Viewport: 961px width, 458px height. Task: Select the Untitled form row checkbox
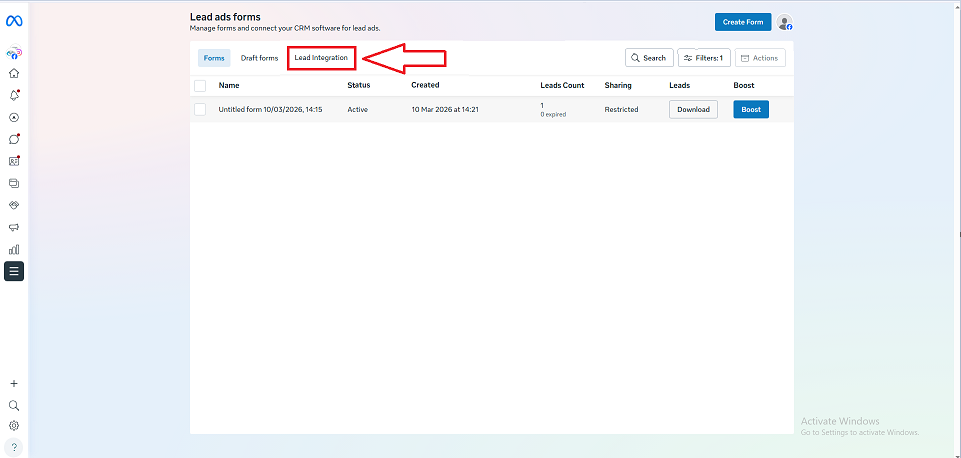[x=200, y=109]
